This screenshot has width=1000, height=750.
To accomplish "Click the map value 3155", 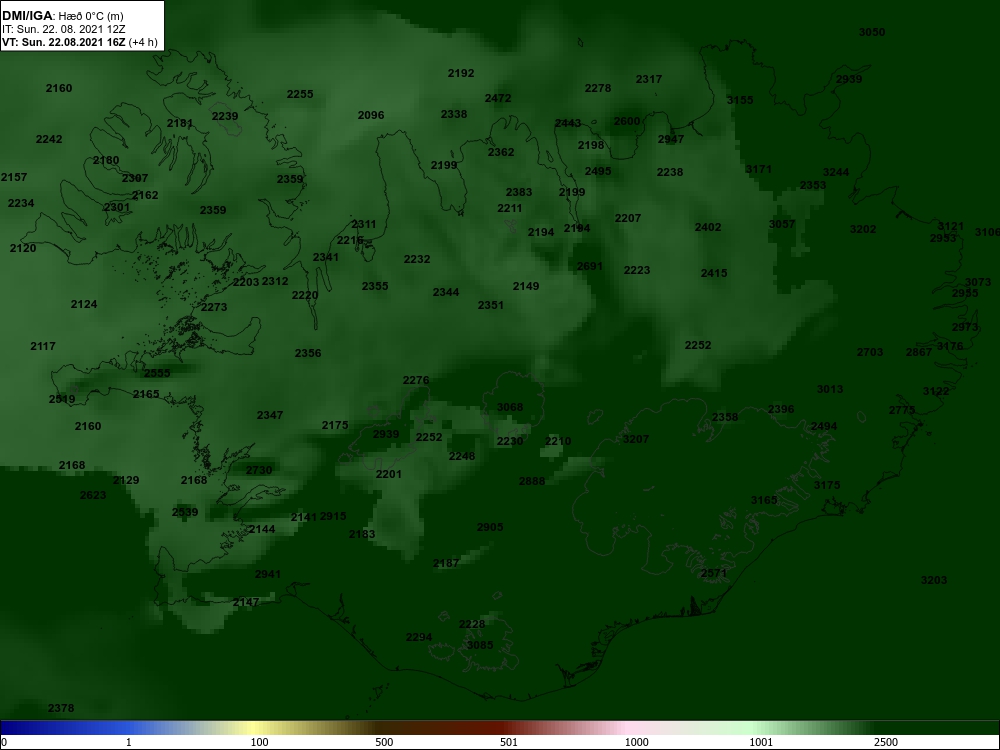I will (x=740, y=100).
